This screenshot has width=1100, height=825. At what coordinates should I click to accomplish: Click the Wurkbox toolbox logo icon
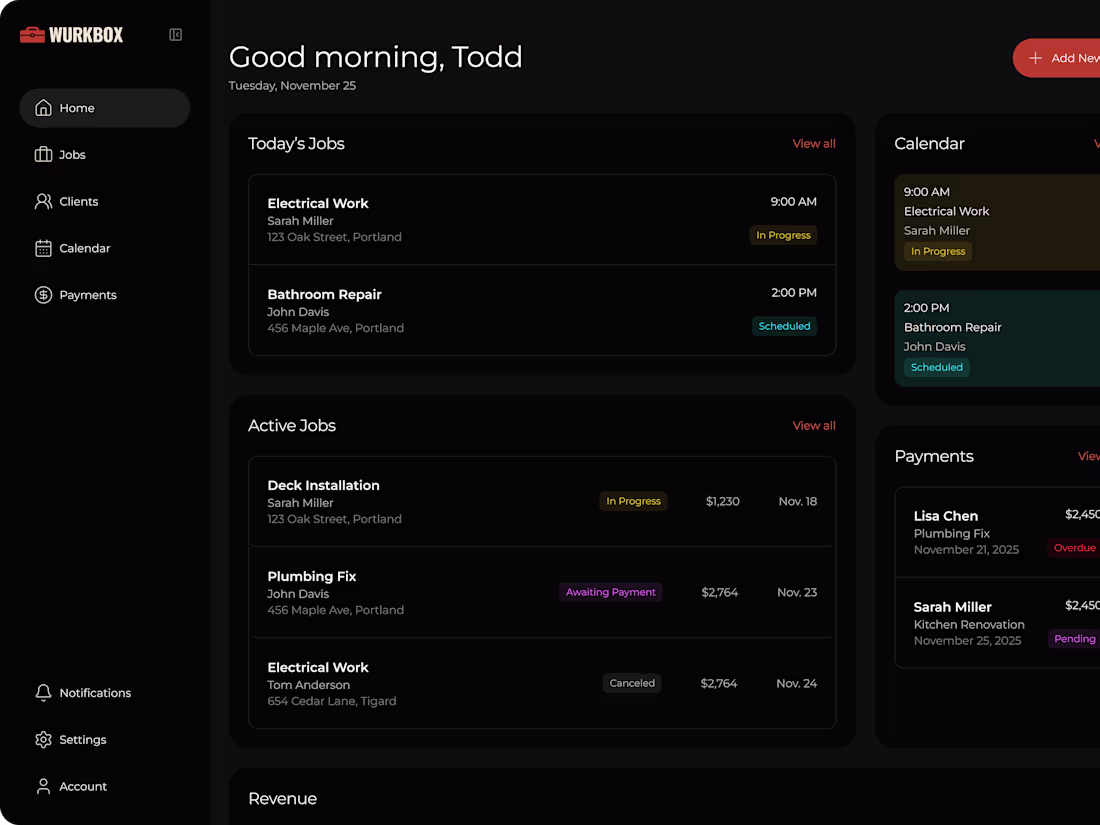[x=32, y=34]
